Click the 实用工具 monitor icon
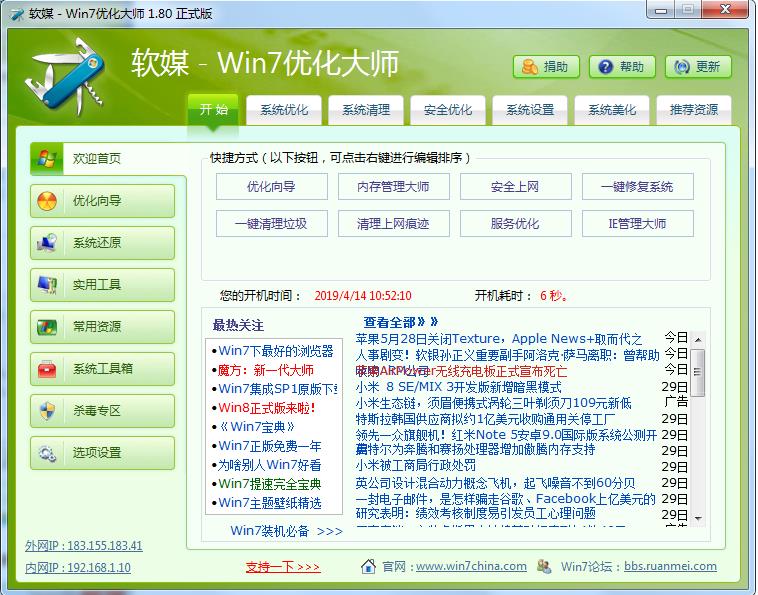 [x=47, y=285]
